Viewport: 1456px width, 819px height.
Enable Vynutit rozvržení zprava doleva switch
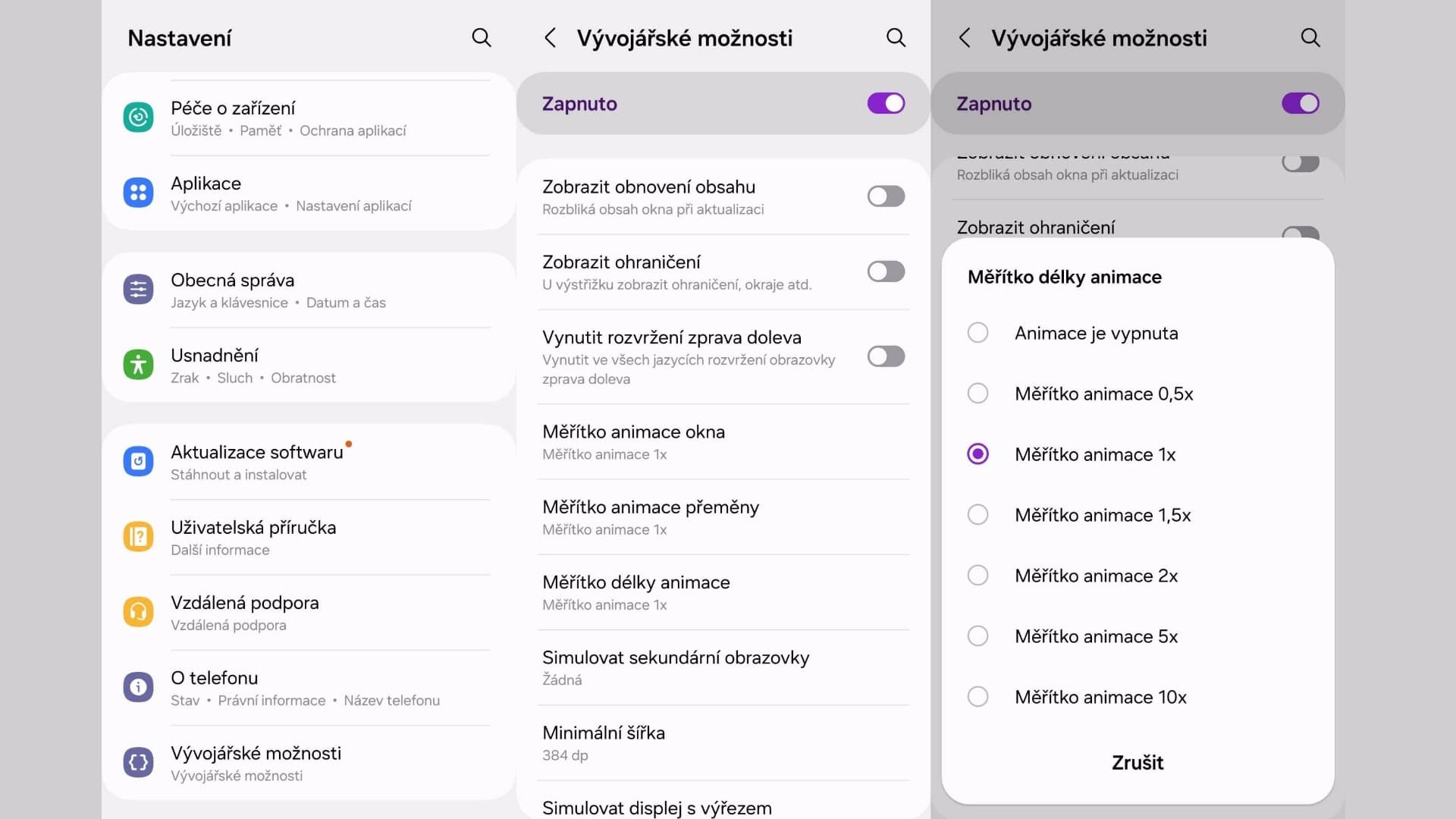click(x=886, y=356)
